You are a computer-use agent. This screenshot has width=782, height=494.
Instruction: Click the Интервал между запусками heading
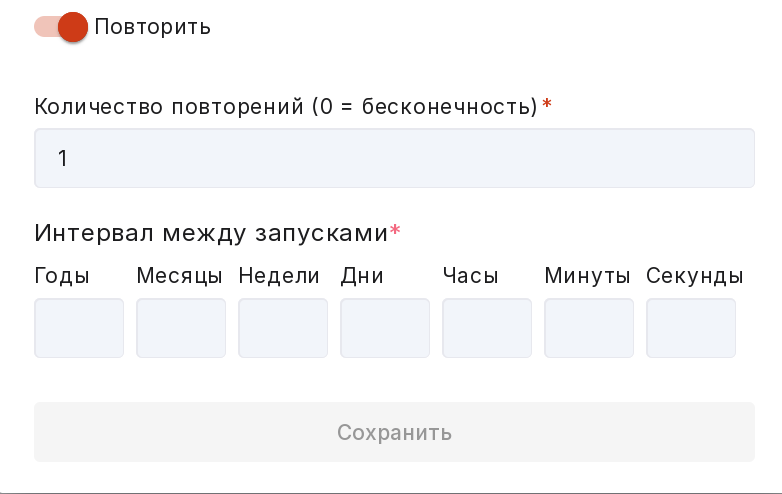[211, 233]
